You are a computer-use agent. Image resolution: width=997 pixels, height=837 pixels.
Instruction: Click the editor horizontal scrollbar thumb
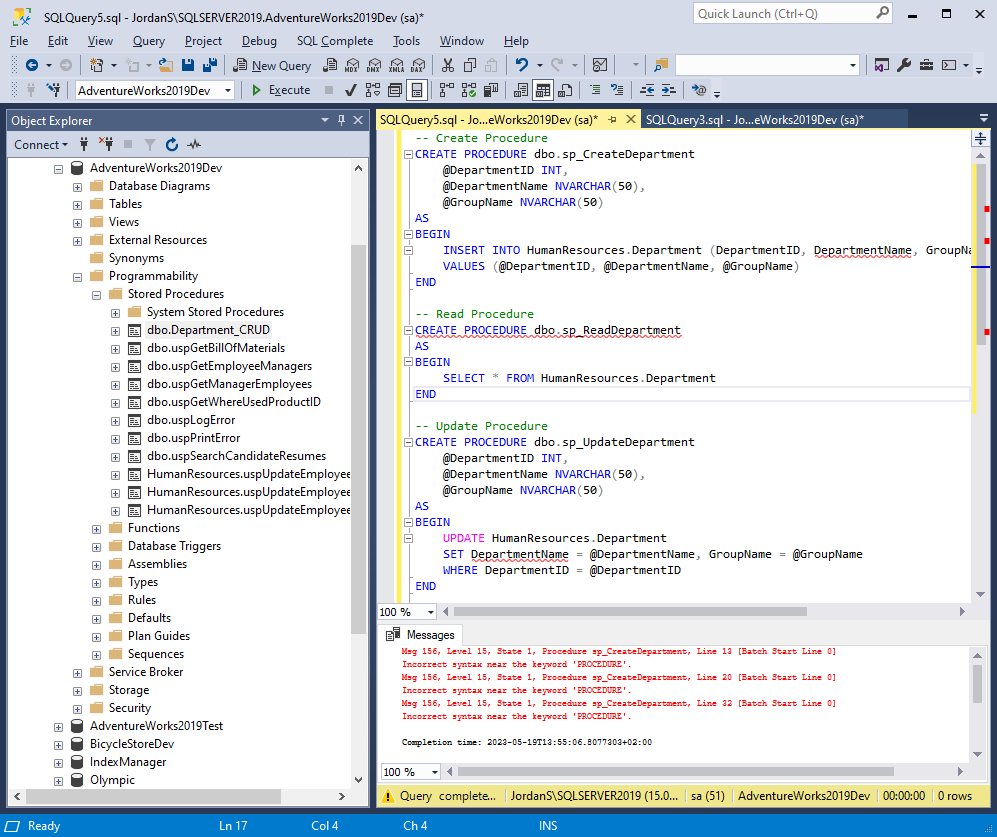coord(630,612)
